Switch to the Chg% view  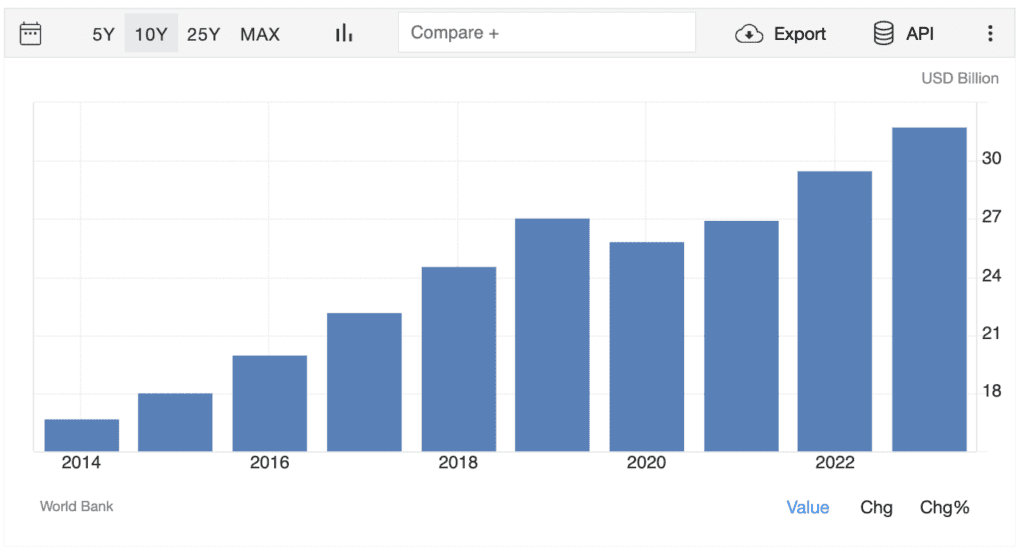coord(944,508)
